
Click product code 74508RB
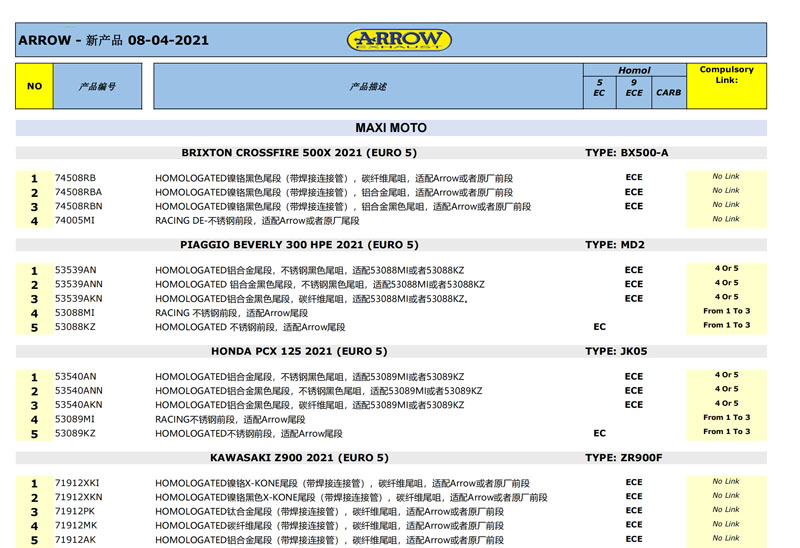tap(76, 178)
